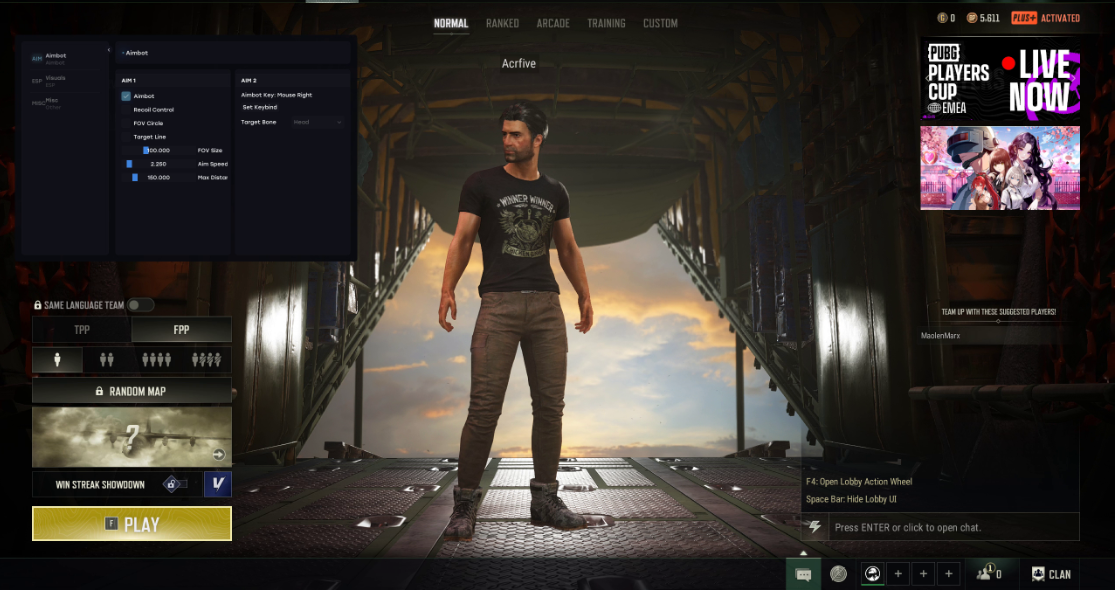Viewport: 1115px width, 590px height.
Task: Click the radar circle icon in bottom bar
Action: click(x=838, y=574)
